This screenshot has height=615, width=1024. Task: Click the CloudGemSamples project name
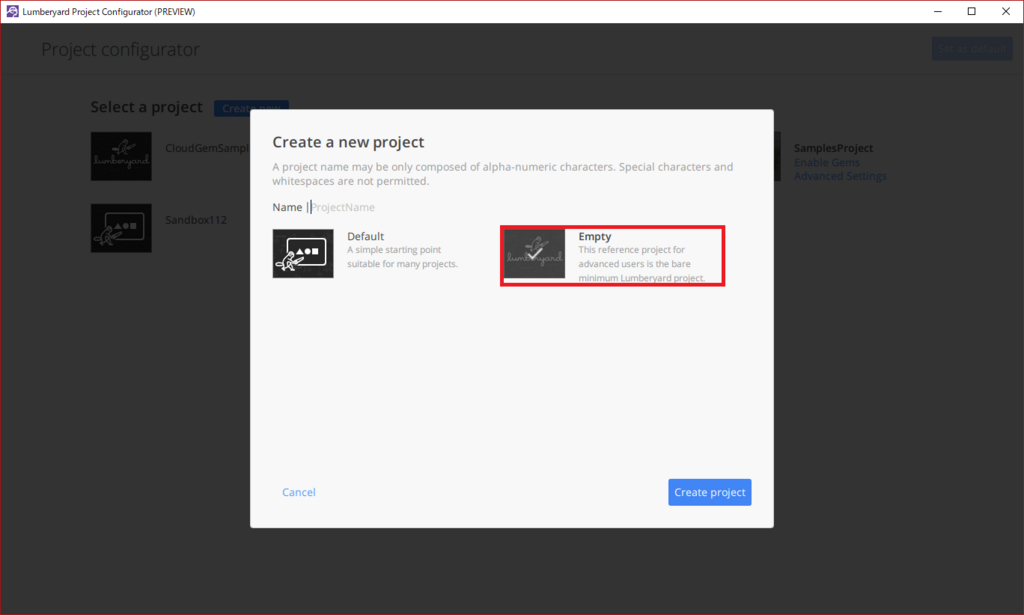click(207, 148)
